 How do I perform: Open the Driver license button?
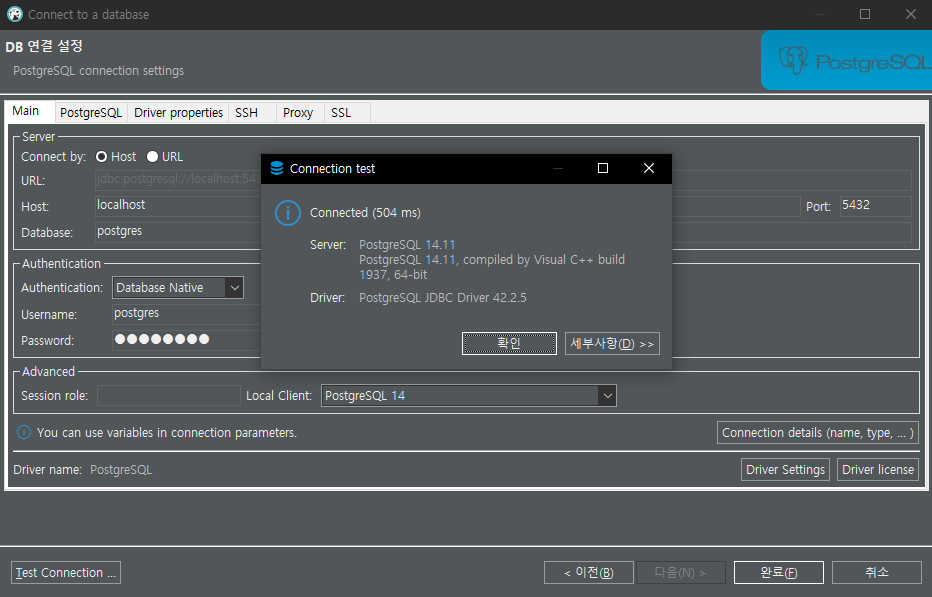pyautogui.click(x=878, y=470)
